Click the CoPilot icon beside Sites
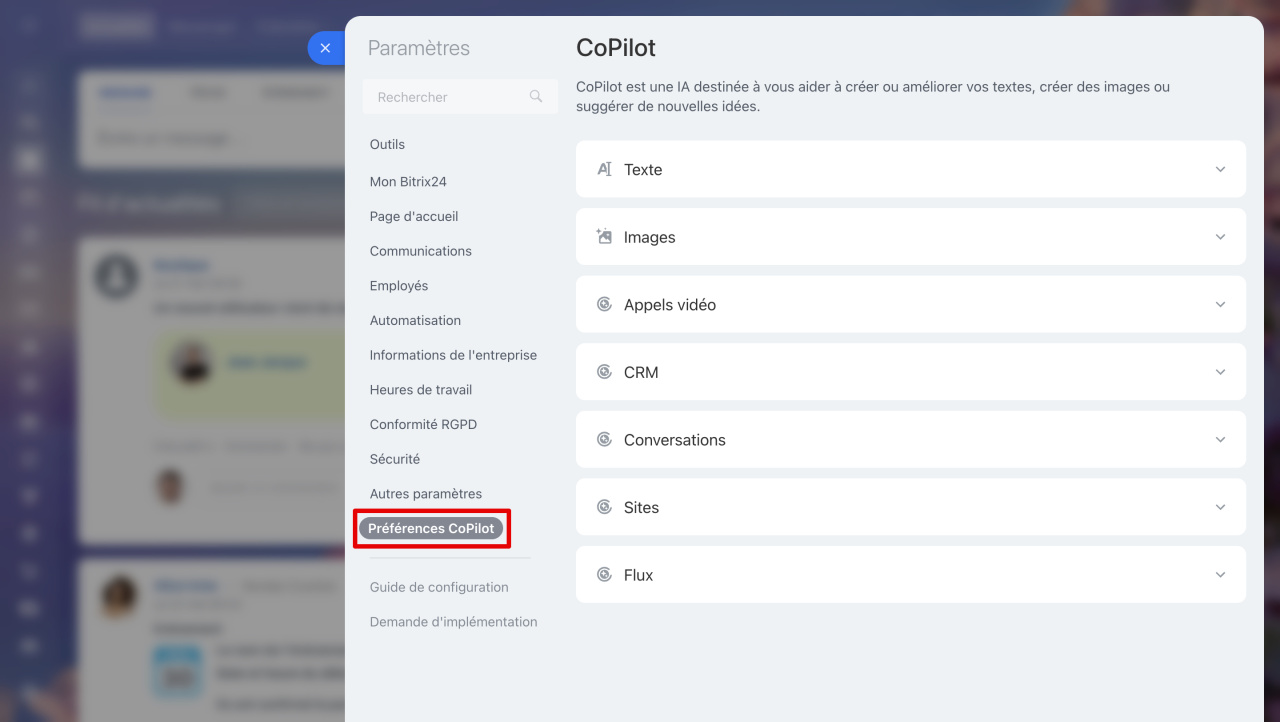 pos(604,507)
